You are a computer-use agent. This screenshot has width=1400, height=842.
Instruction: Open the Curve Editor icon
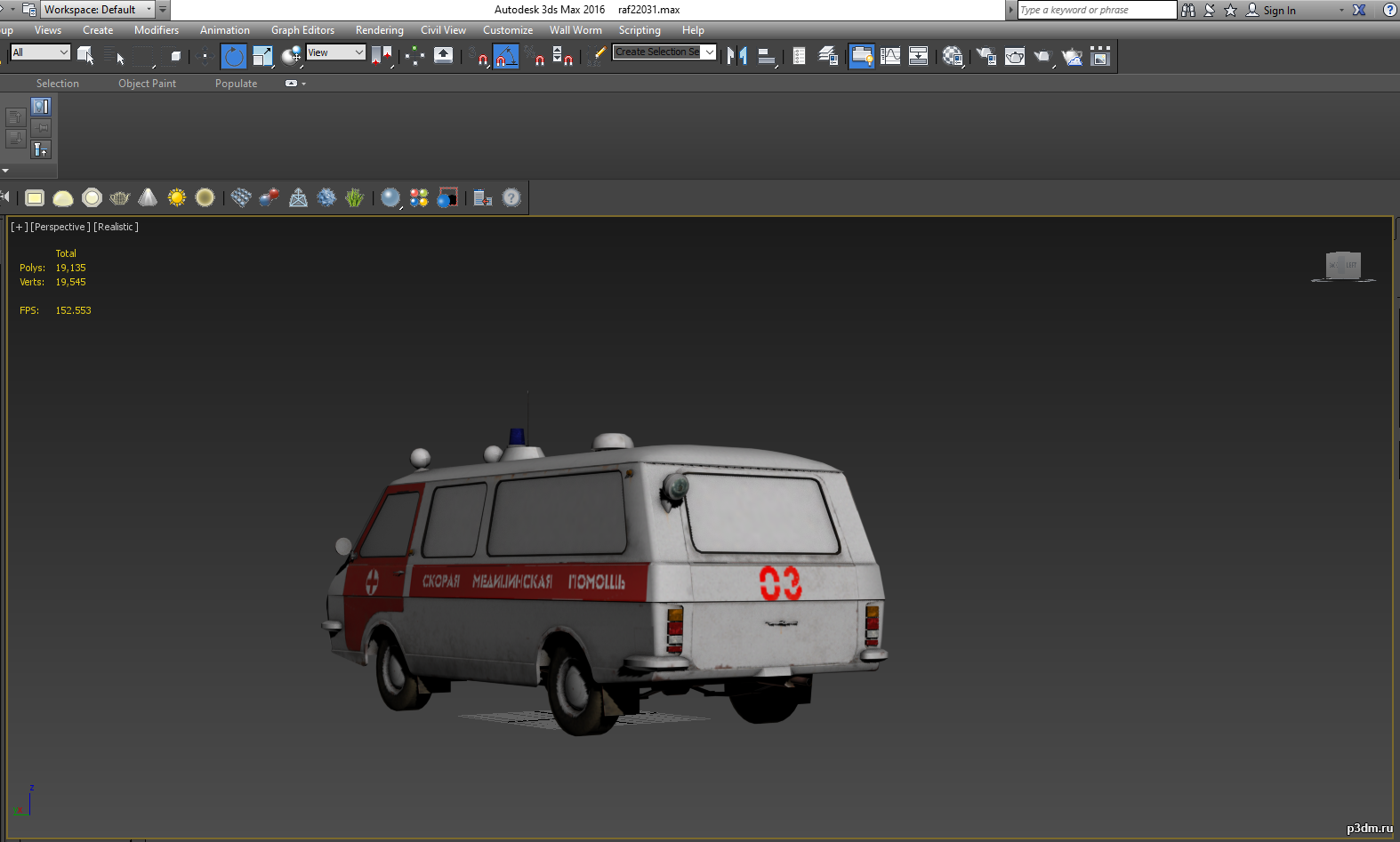point(890,56)
